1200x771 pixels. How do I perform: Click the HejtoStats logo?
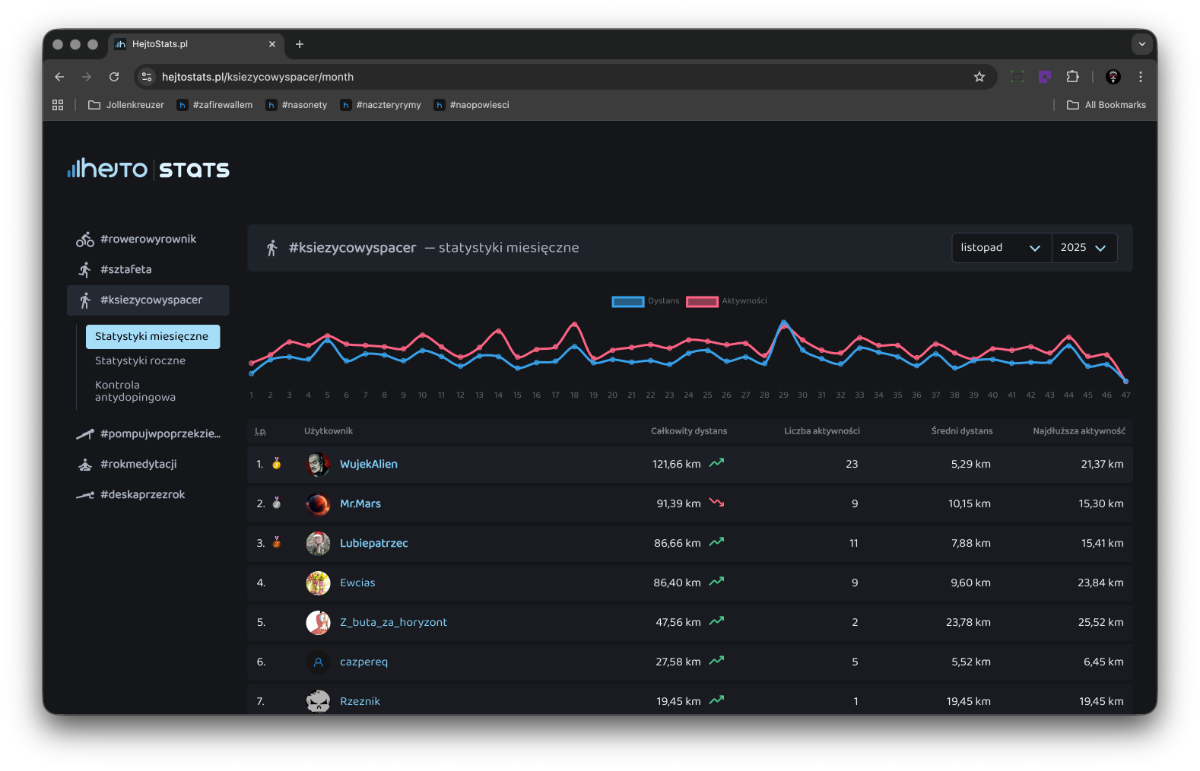tap(148, 169)
